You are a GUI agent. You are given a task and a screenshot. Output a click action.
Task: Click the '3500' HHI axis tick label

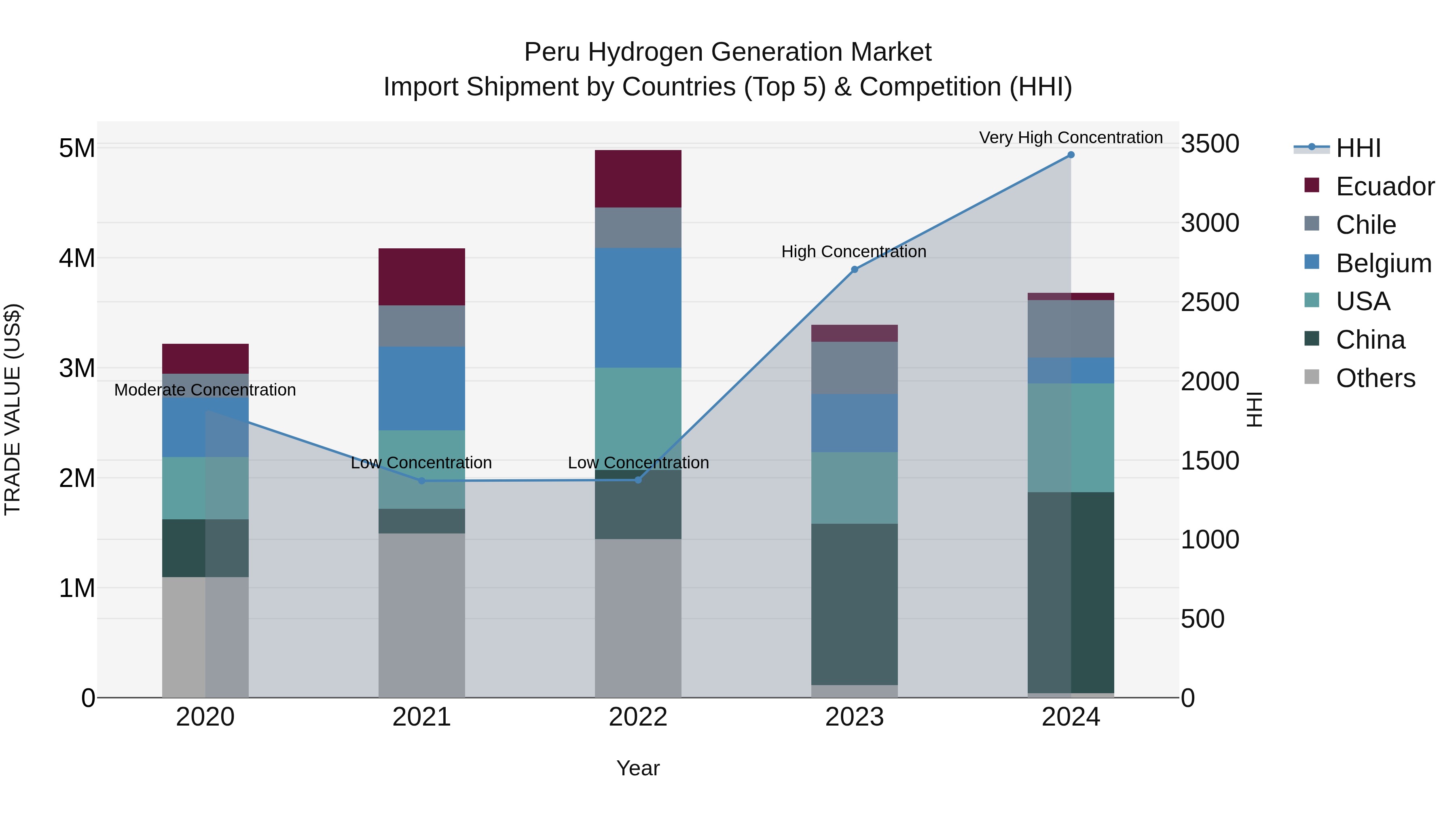click(1210, 144)
